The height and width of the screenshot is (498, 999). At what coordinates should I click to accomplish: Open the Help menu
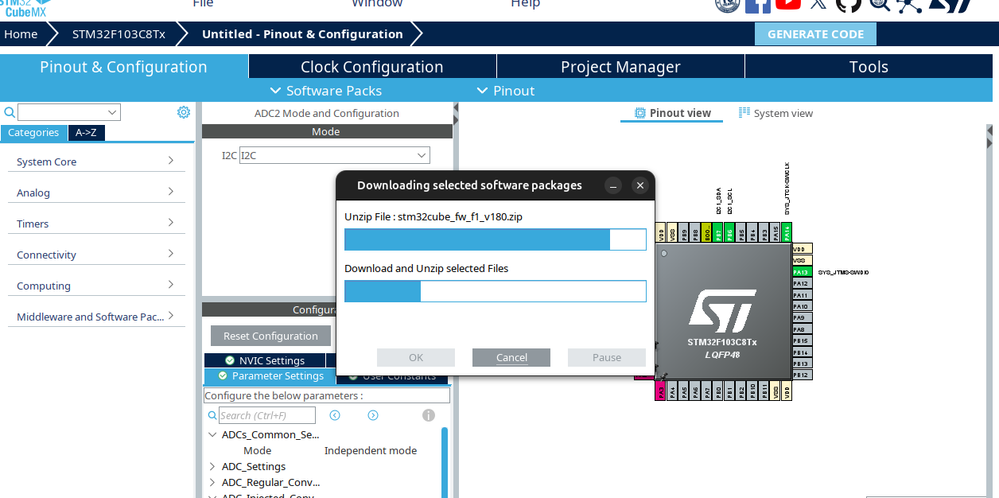[525, 4]
